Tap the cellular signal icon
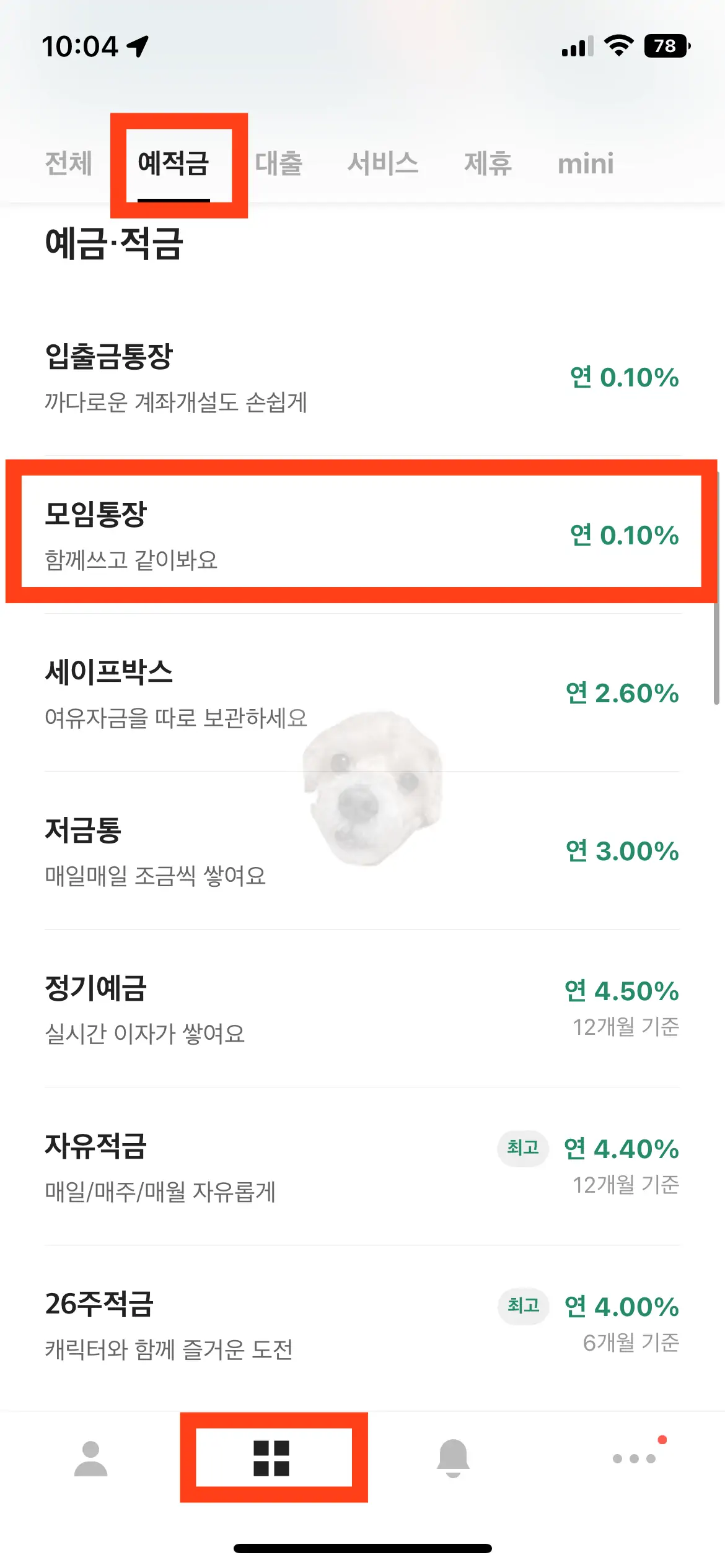The height and width of the screenshot is (1568, 725). [x=573, y=46]
